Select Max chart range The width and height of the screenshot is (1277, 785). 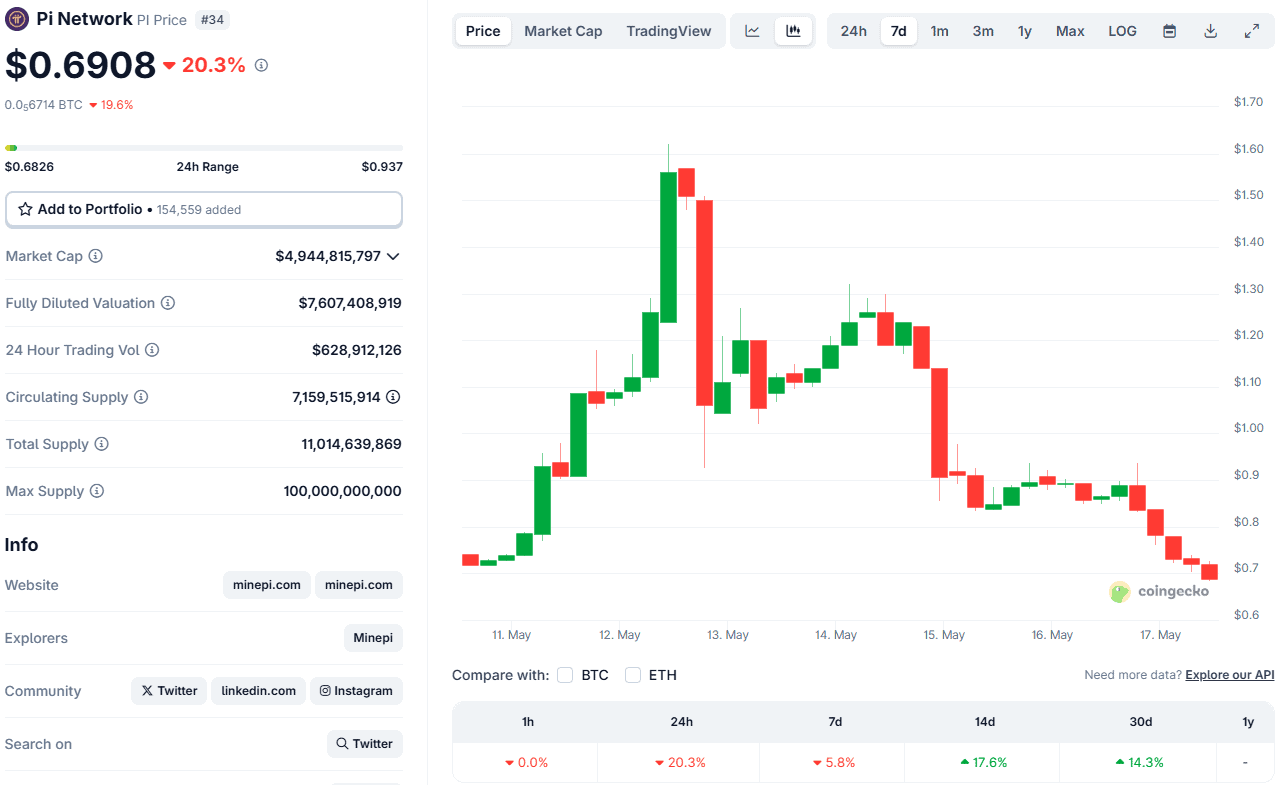tap(1070, 31)
